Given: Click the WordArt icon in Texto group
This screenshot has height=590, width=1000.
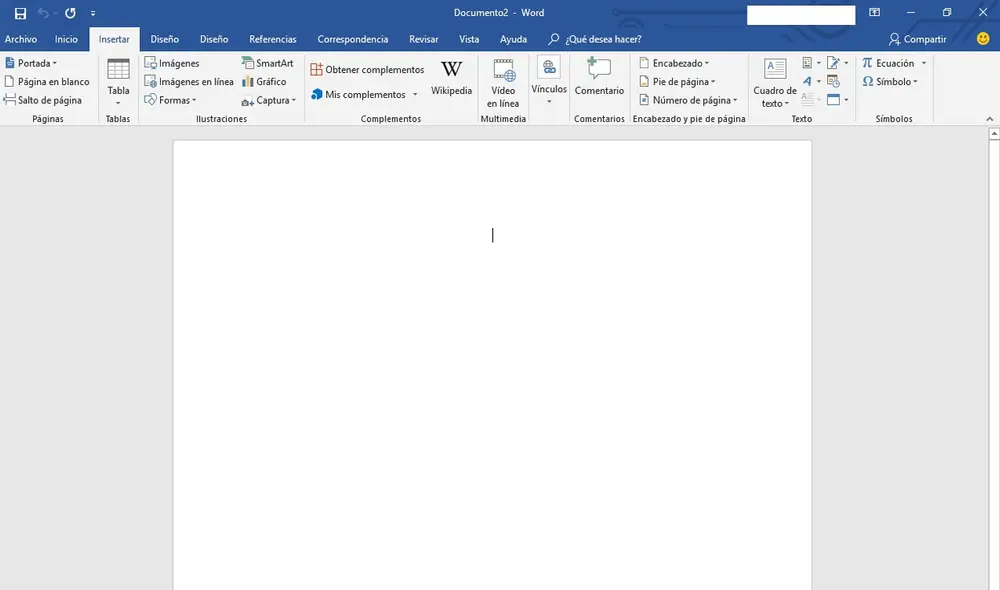Looking at the screenshot, I should coord(807,82).
